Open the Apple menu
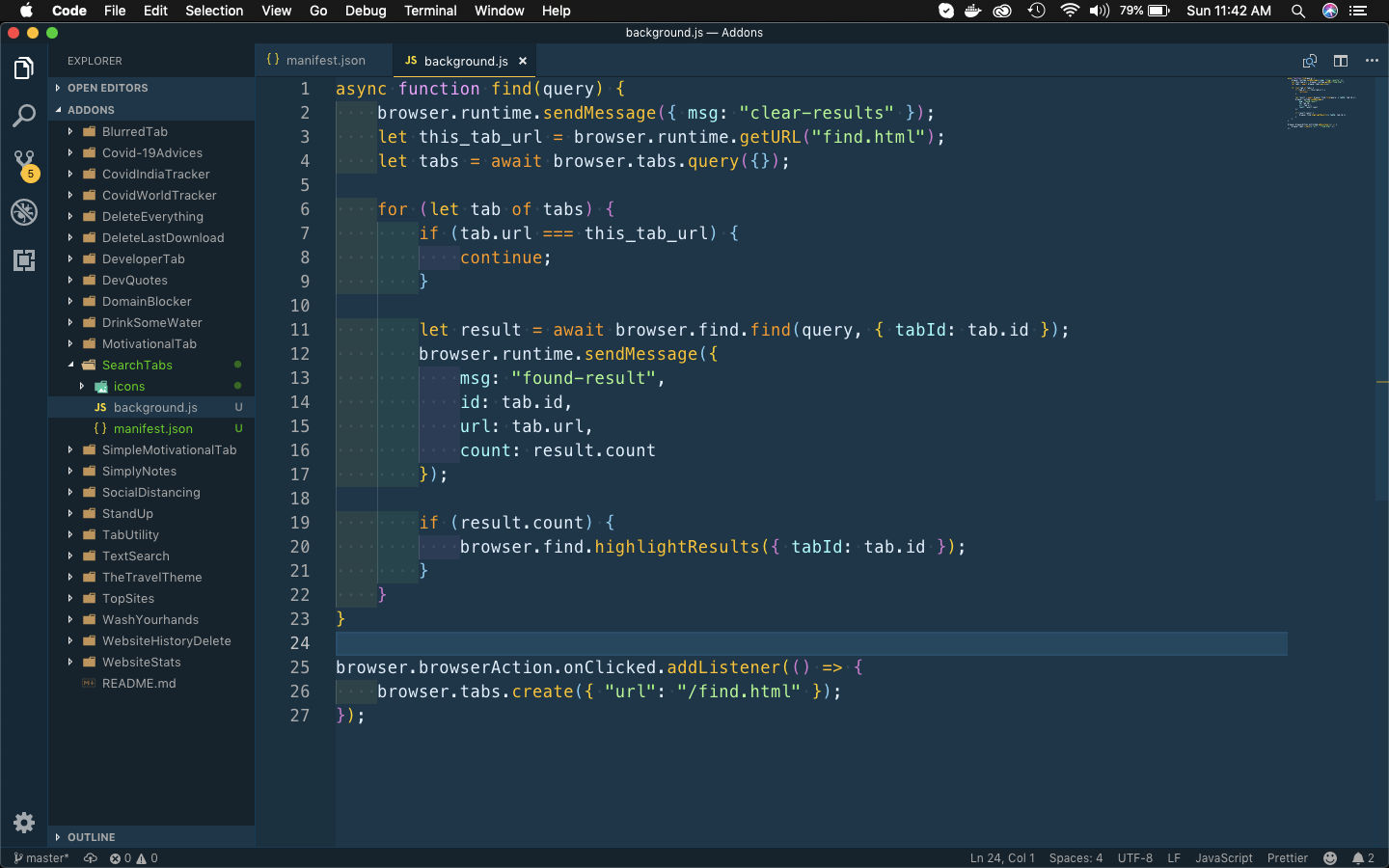Viewport: 1389px width, 868px height. pyautogui.click(x=26, y=11)
